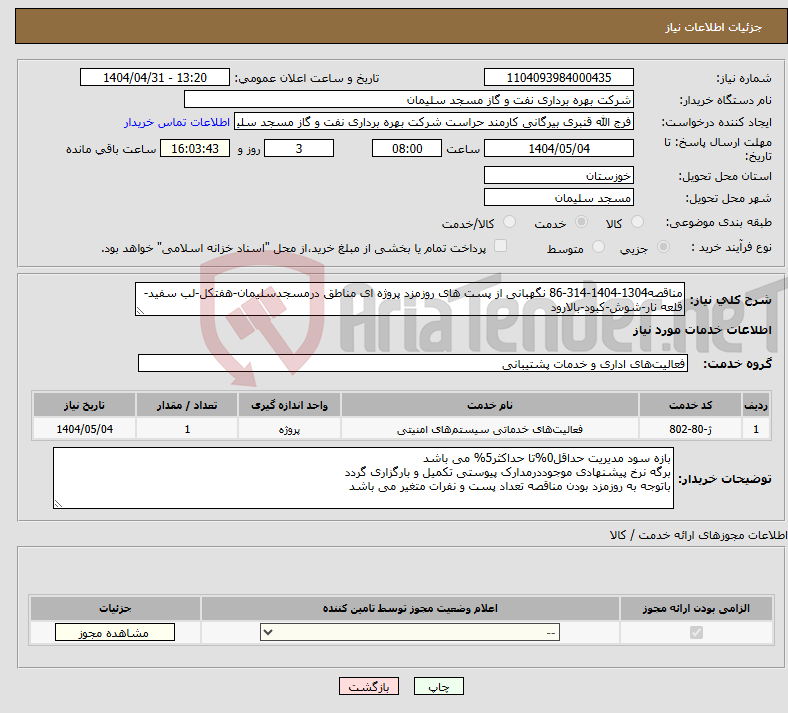The image size is (788, 713).
Task: Click the کد خدمت column header
Action: tap(691, 405)
